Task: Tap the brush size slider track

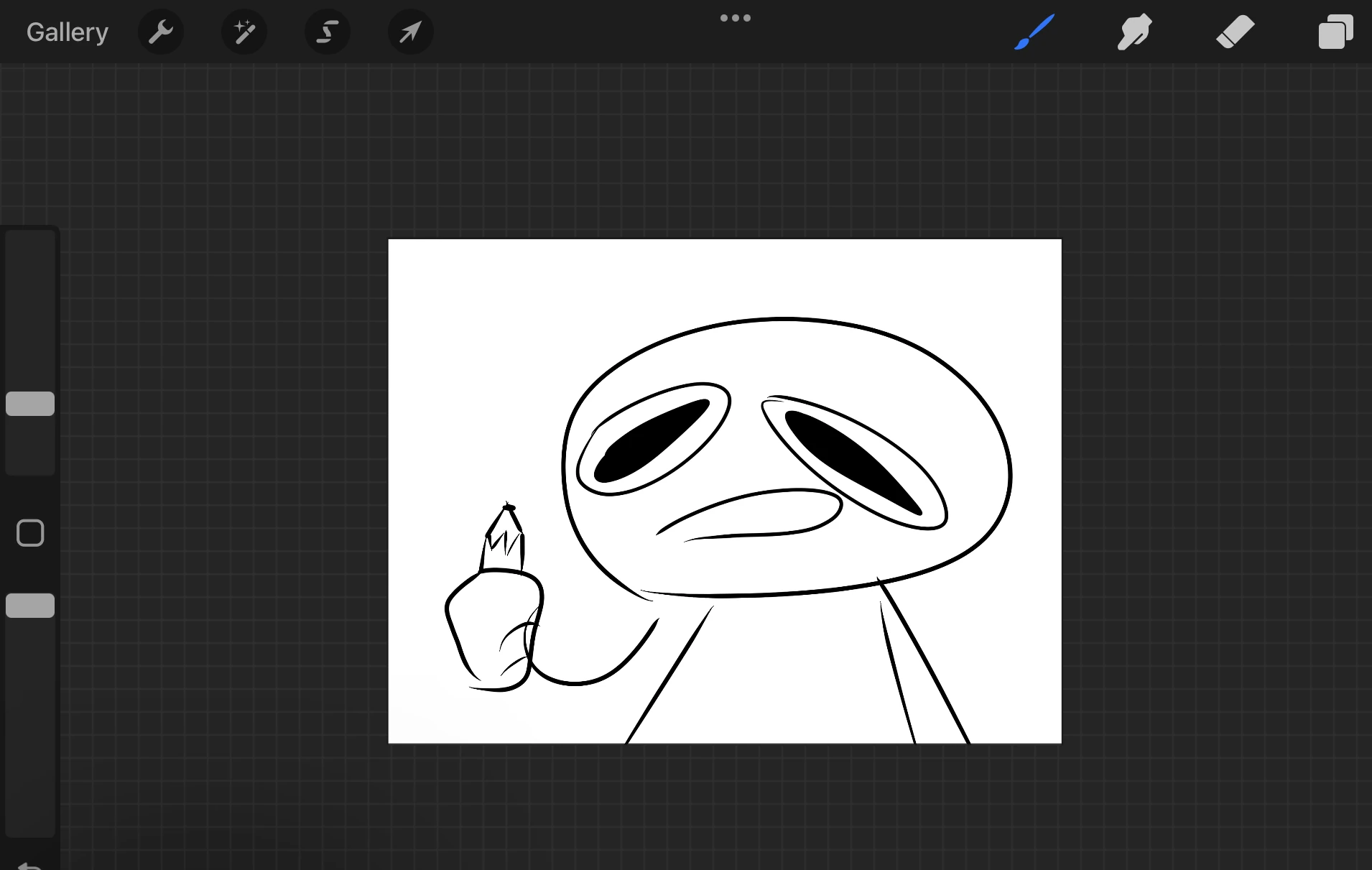Action: point(29,323)
